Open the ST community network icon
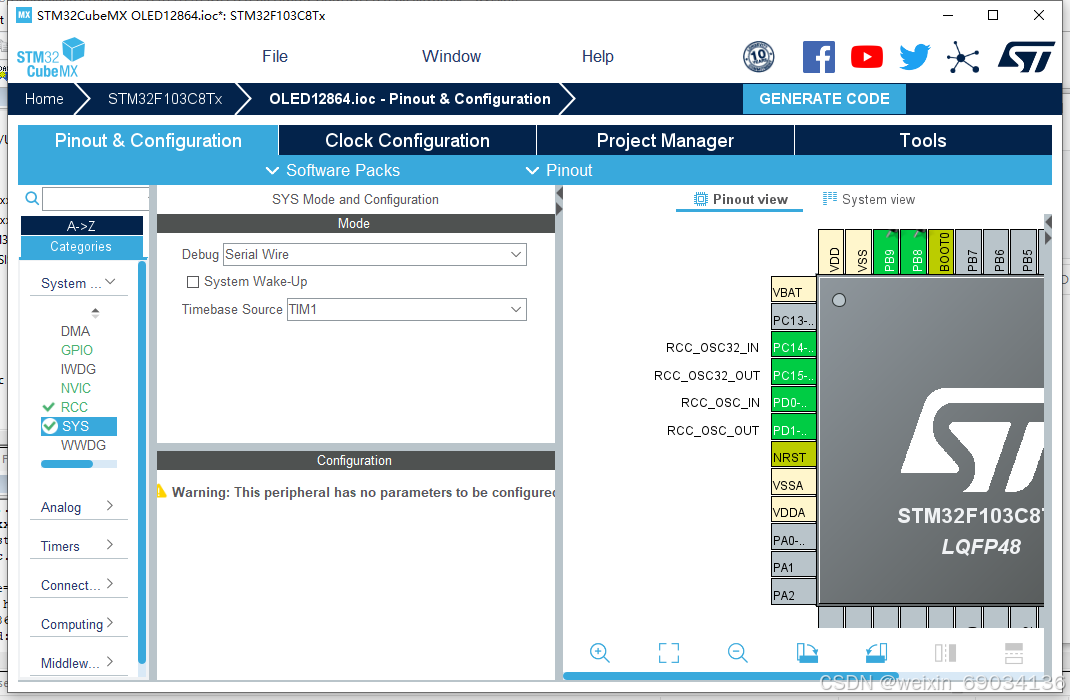The height and width of the screenshot is (700, 1070). coord(963,57)
